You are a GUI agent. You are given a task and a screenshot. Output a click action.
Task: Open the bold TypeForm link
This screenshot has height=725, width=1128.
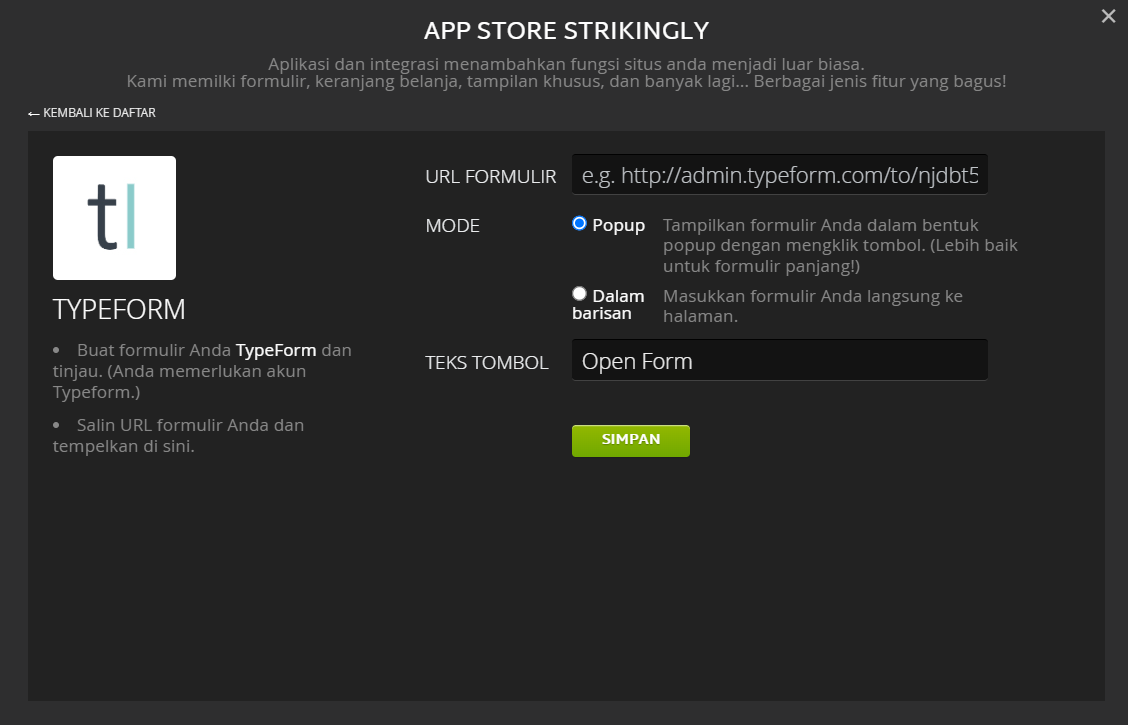[276, 350]
